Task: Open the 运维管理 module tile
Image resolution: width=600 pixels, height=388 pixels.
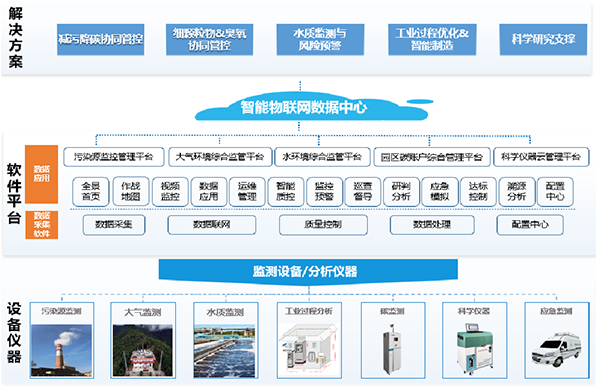Action: tap(247, 192)
